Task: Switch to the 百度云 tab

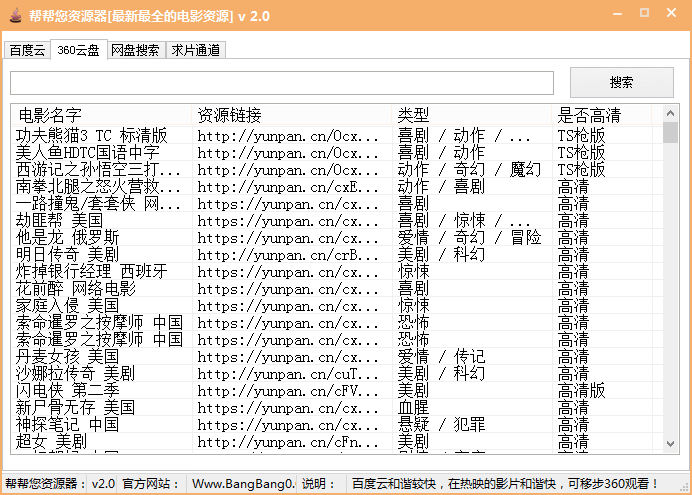Action: click(x=27, y=50)
